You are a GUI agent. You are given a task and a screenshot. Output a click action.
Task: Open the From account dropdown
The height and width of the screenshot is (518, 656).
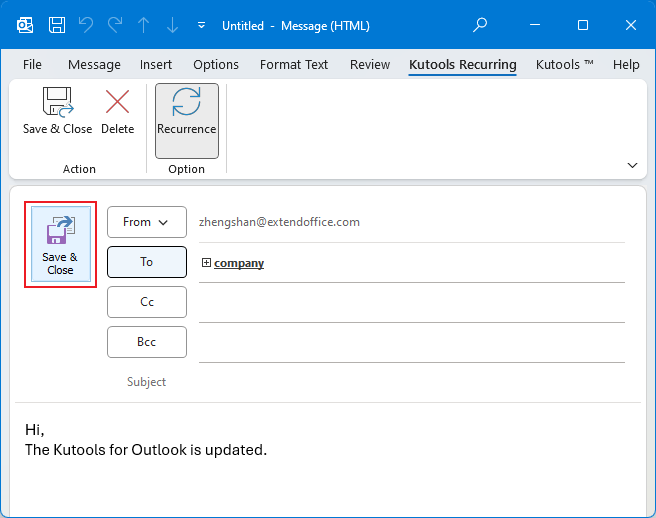(x=147, y=222)
